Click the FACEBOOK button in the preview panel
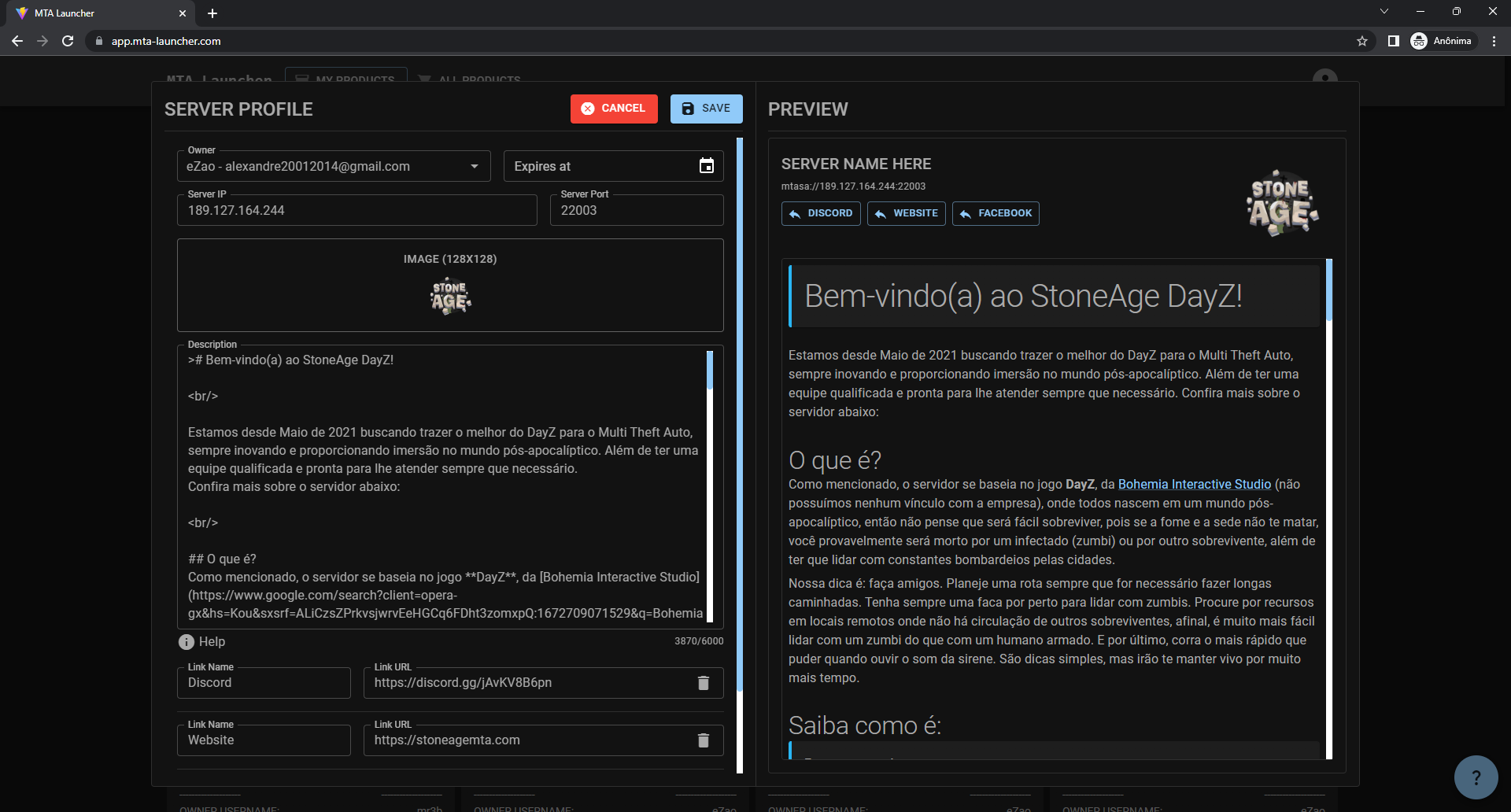1511x812 pixels. tap(996, 213)
